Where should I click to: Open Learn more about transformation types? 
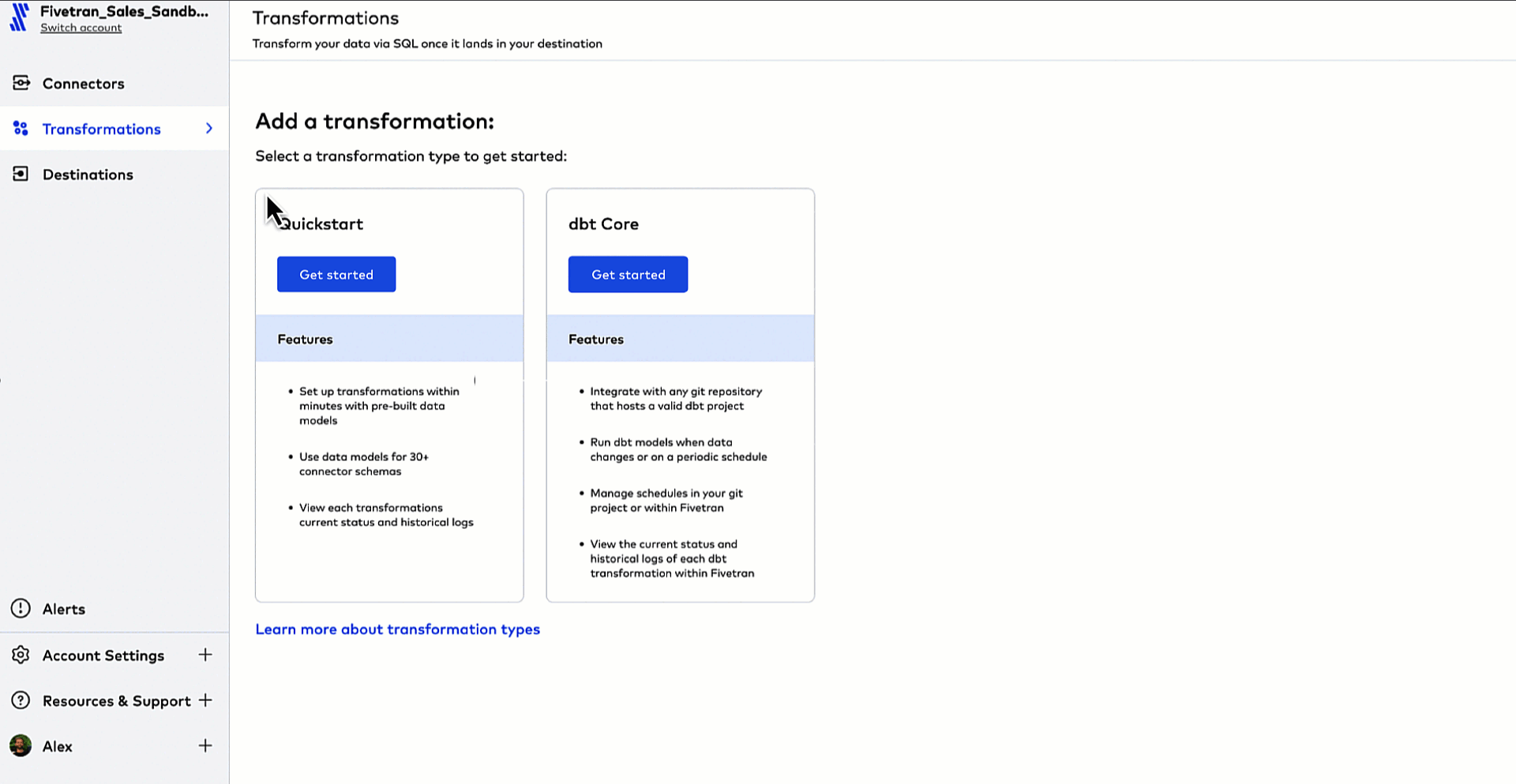click(x=397, y=629)
